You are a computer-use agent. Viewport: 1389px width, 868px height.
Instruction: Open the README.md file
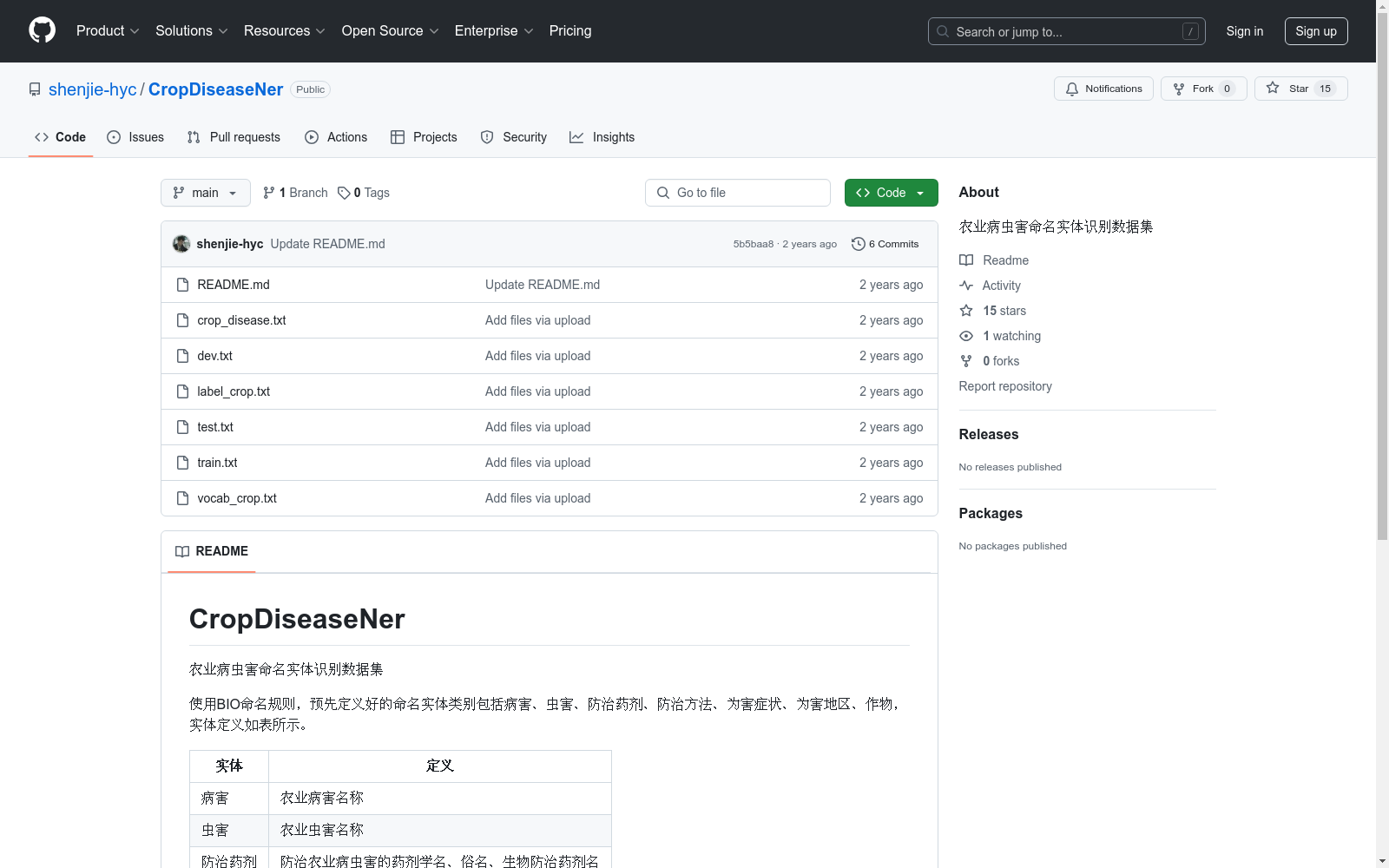(234, 285)
